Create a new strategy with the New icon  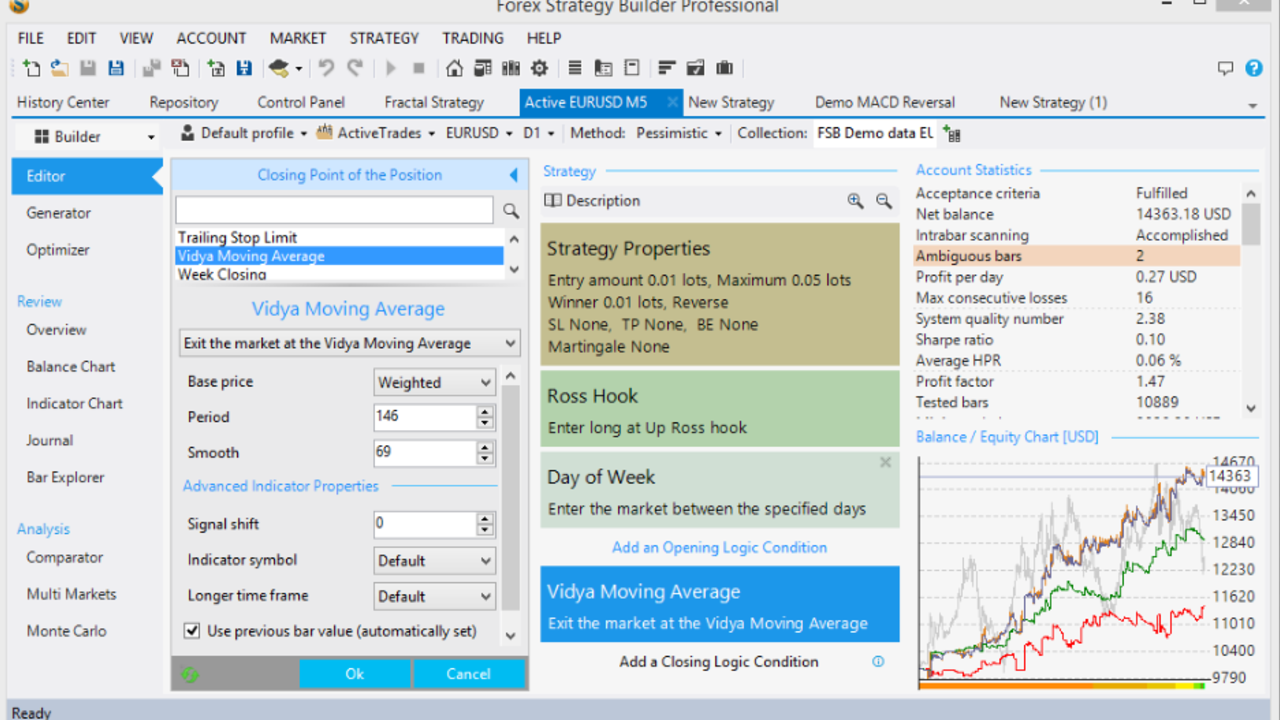(x=31, y=68)
